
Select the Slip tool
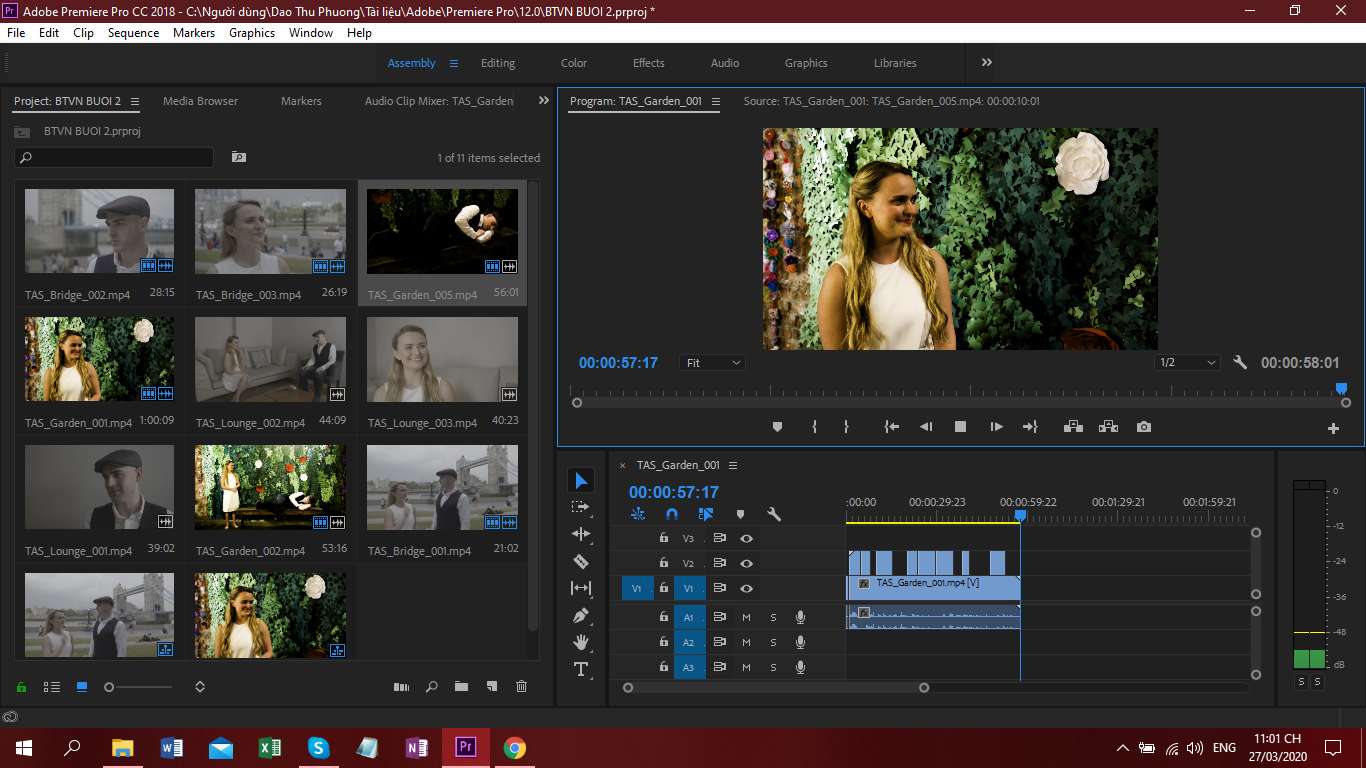581,588
